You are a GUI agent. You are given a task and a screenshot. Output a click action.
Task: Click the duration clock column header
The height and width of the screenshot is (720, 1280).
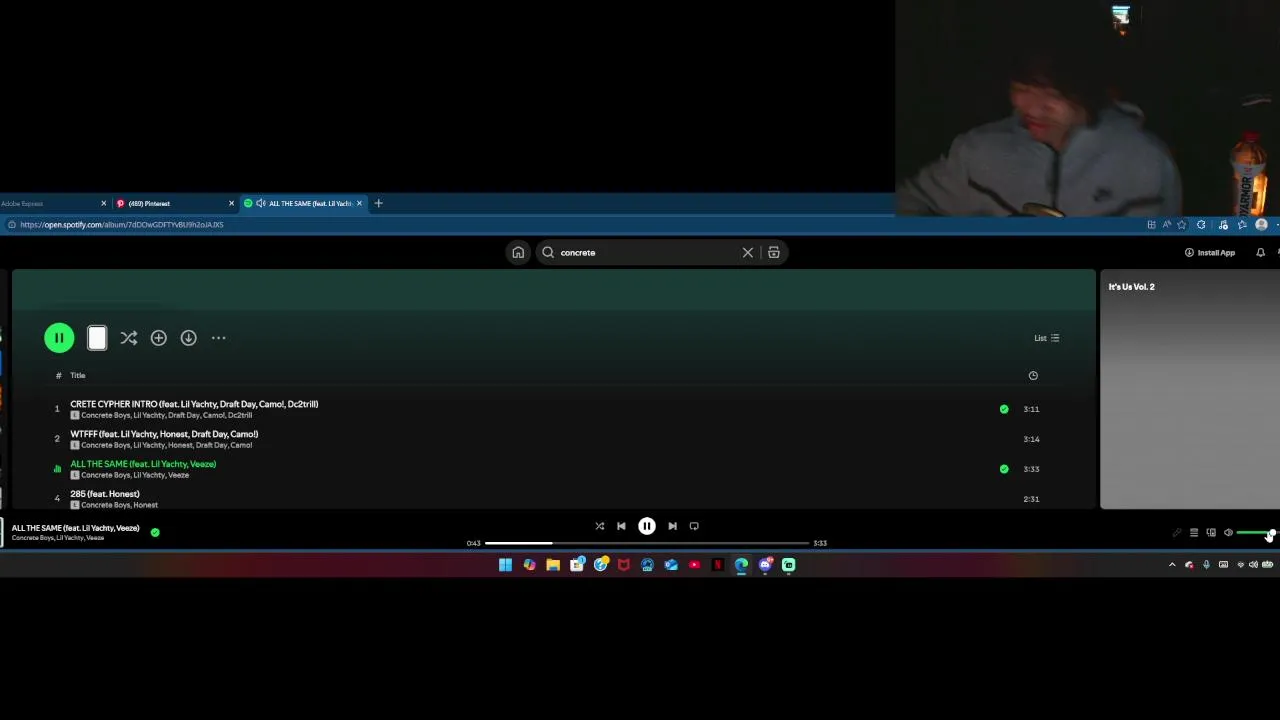1033,376
